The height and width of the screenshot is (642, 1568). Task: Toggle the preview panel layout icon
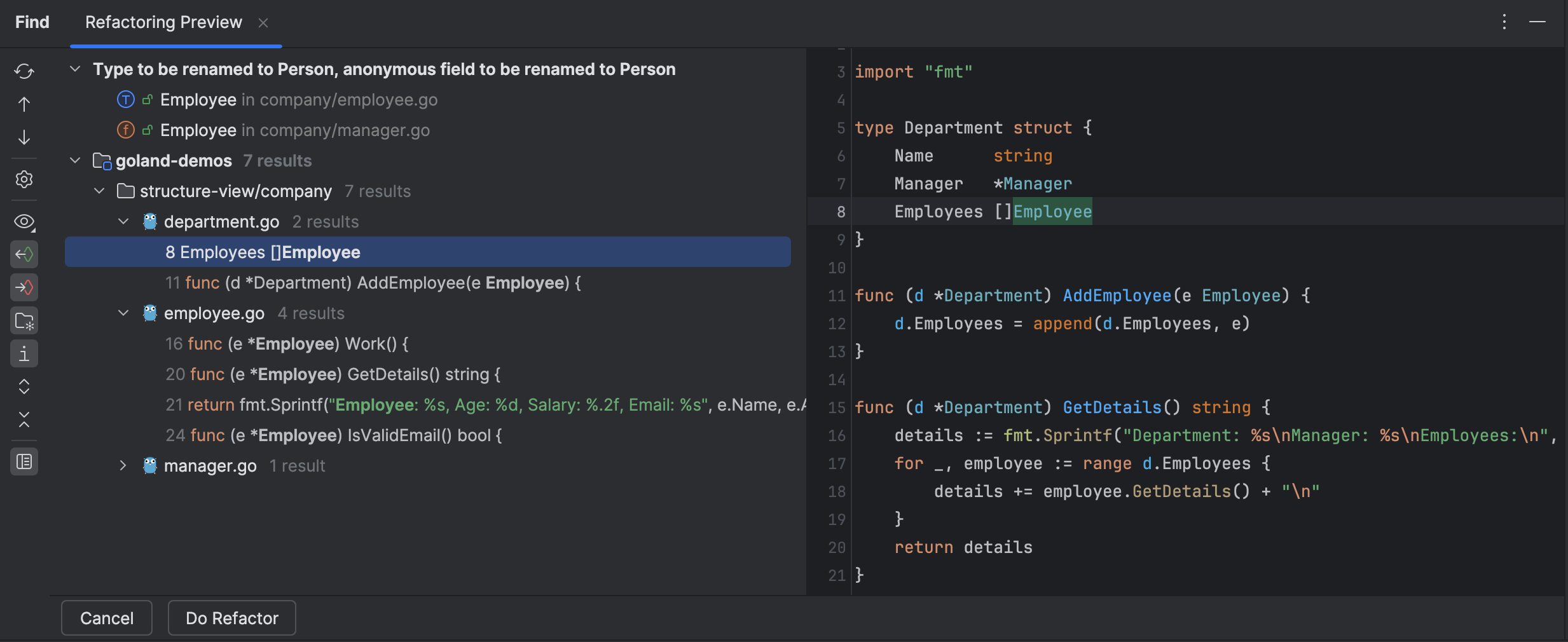pos(24,461)
